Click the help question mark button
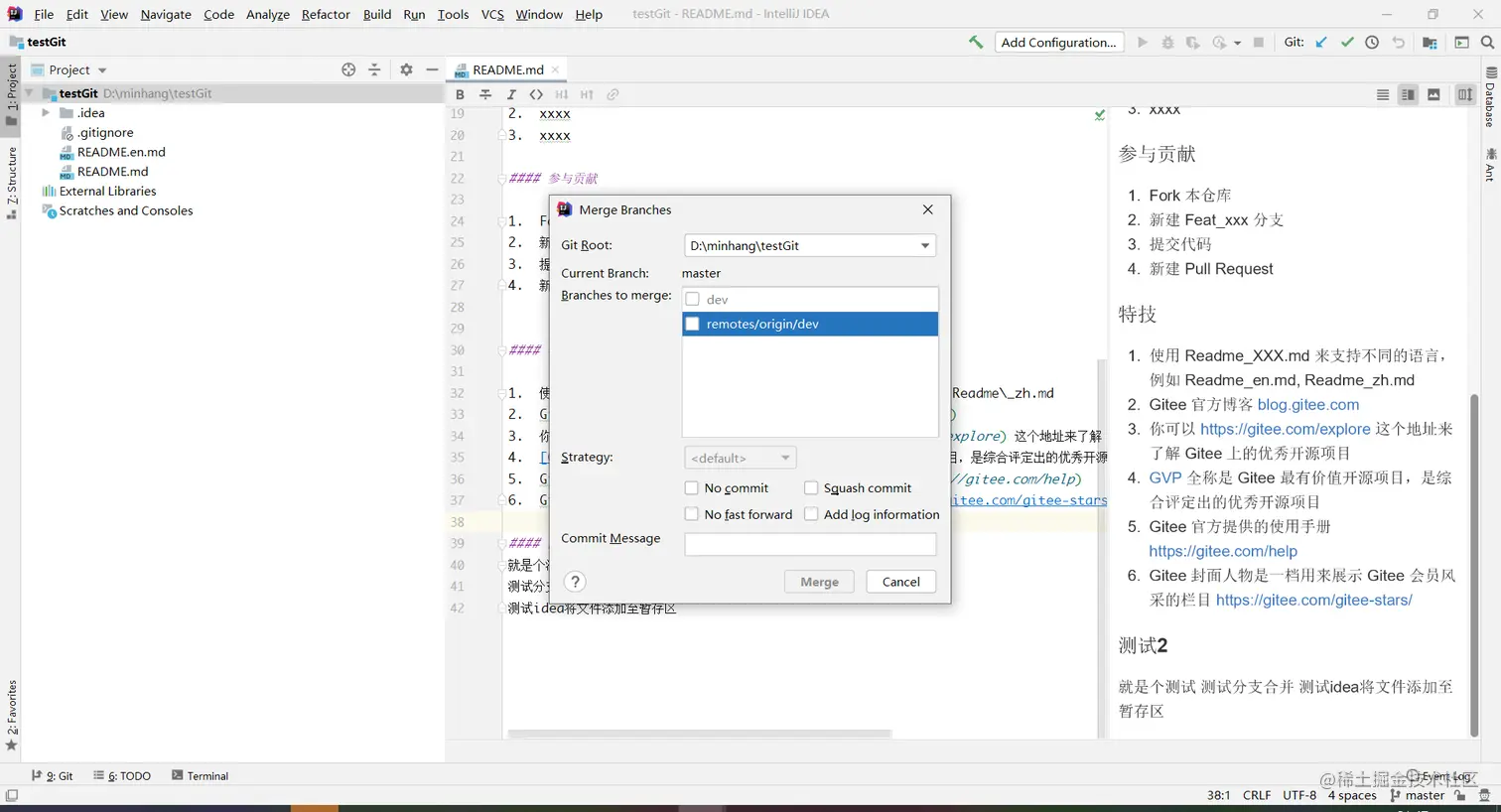Viewport: 1501px width, 812px height. coord(575,582)
